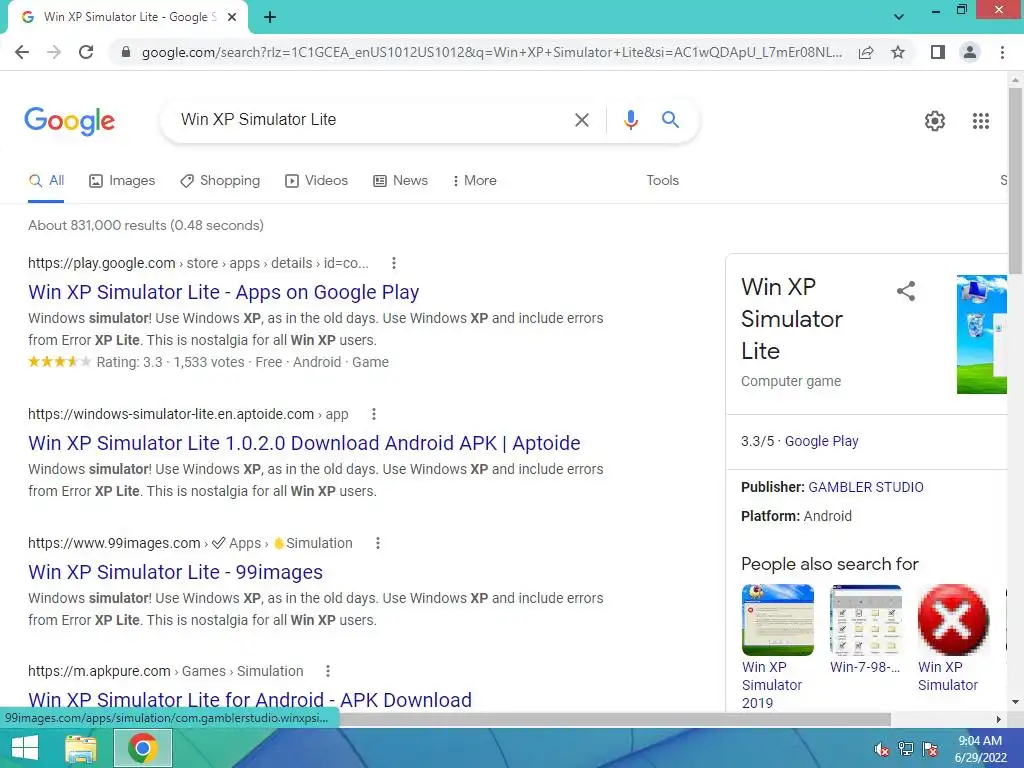The width and height of the screenshot is (1024, 768).
Task: Click the muted volume tray icon
Action: pos(882,749)
